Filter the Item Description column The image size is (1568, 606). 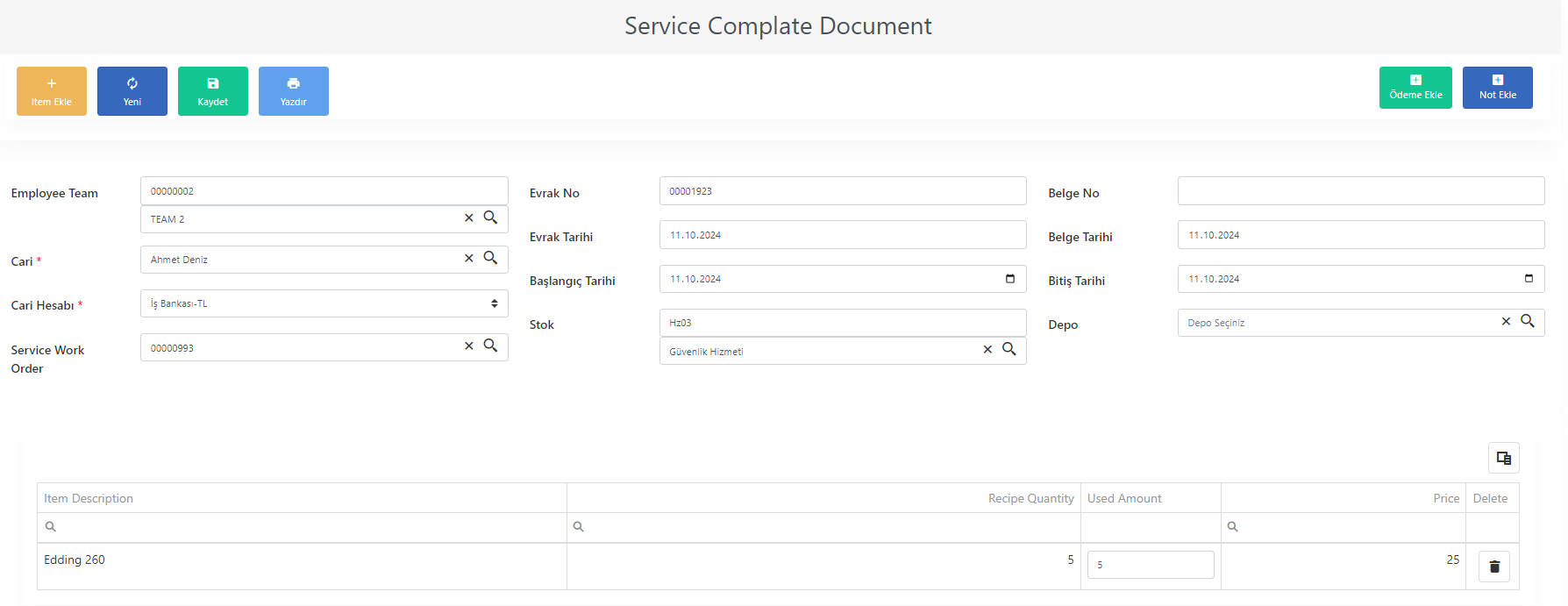point(302,527)
